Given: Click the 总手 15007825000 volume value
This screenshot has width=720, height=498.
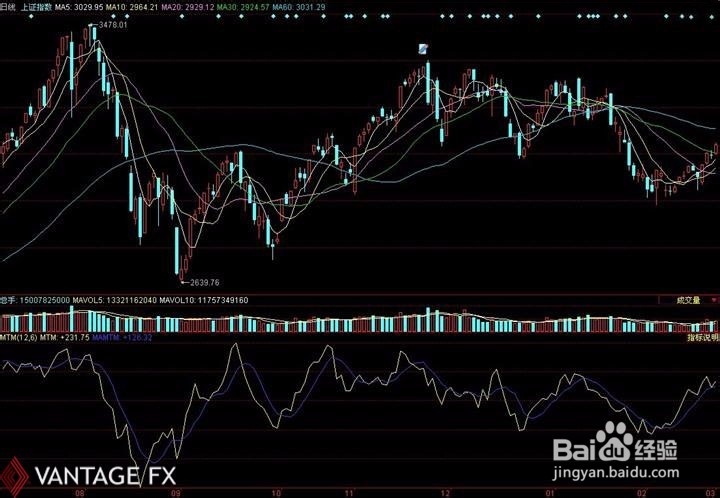Looking at the screenshot, I should (x=35, y=301).
